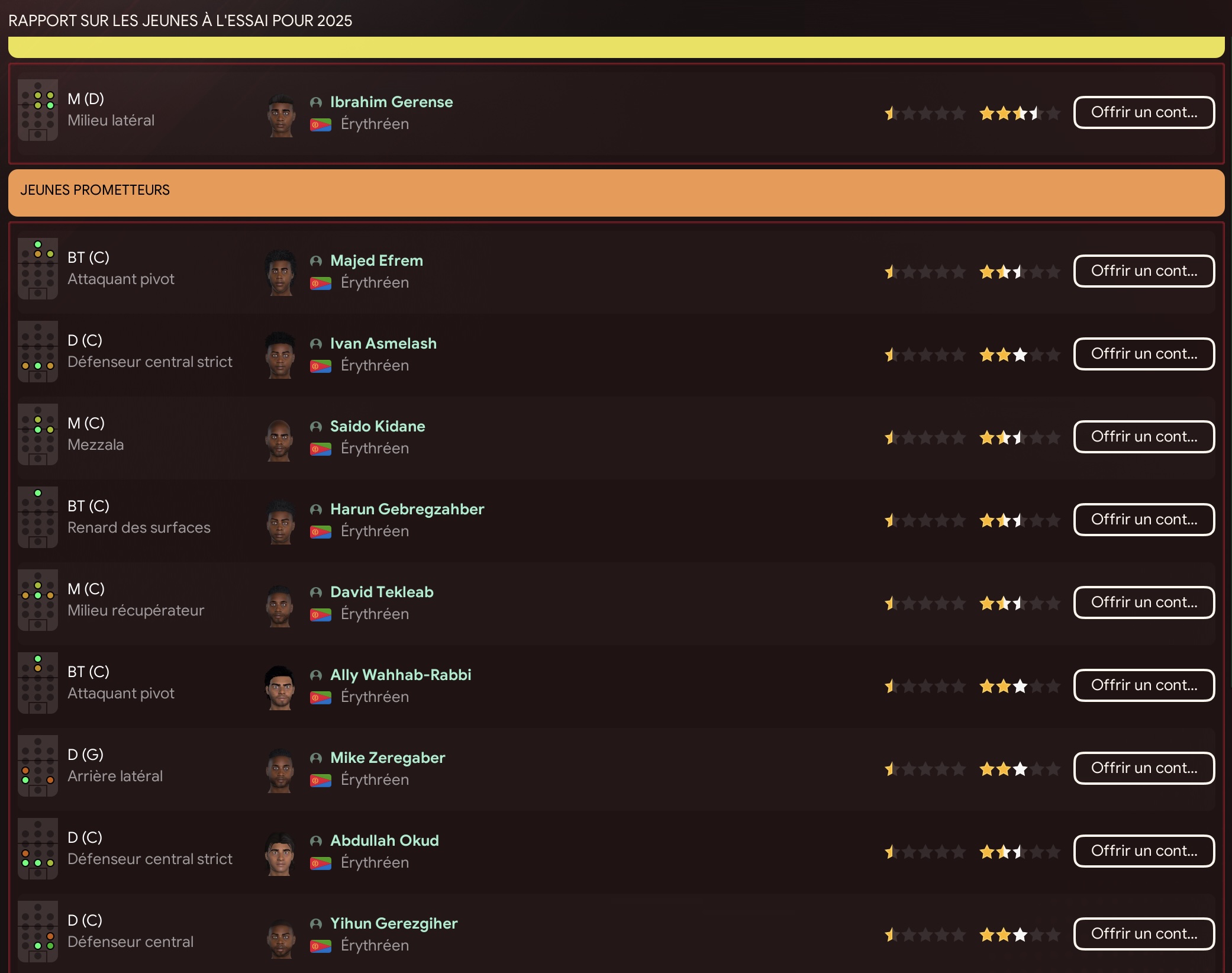This screenshot has height=973, width=1232.
Task: Click the Eritrean flag beside Majed Efrem
Action: tap(321, 283)
